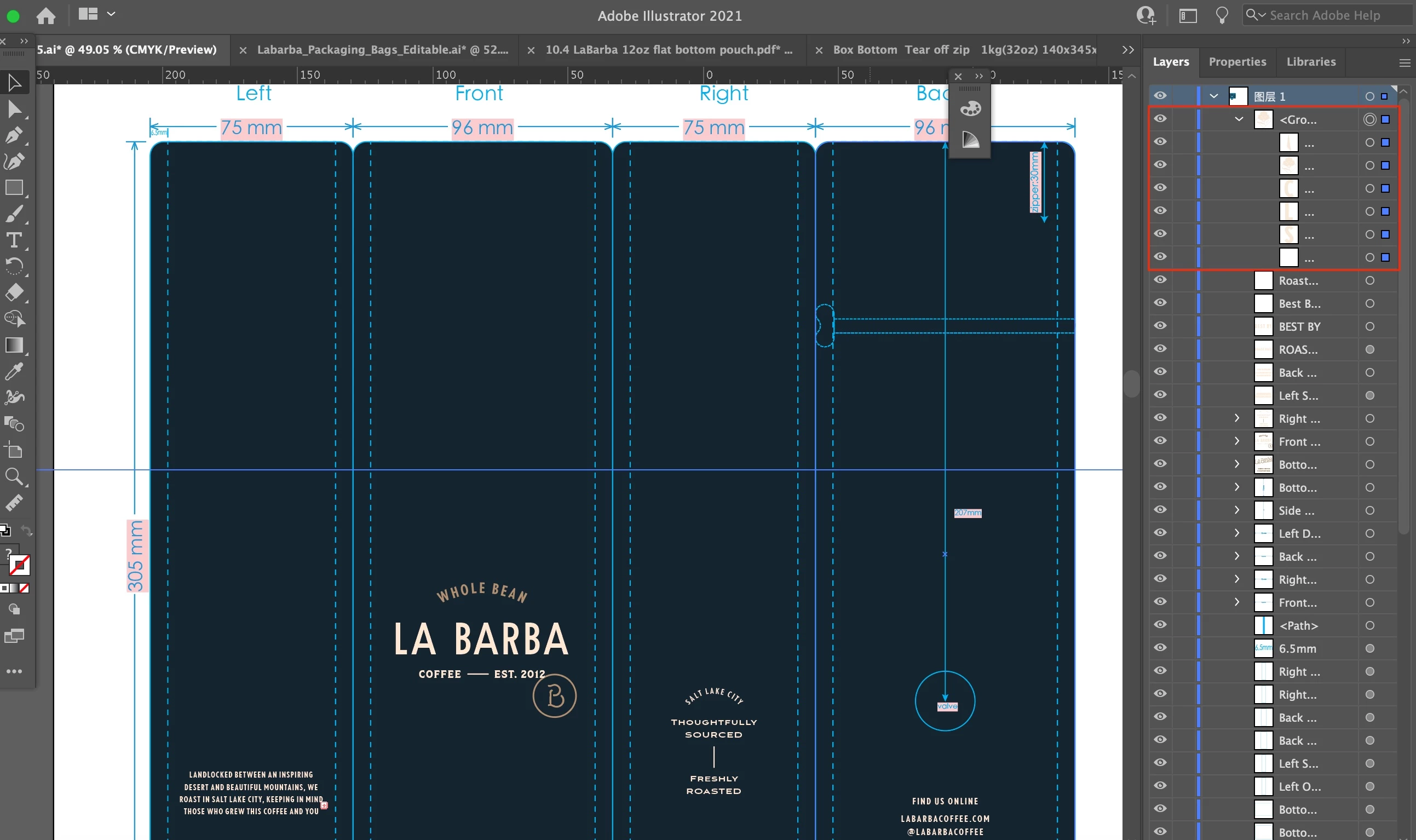The image size is (1416, 840).
Task: Click the Home icon in title bar
Action: 46,16
